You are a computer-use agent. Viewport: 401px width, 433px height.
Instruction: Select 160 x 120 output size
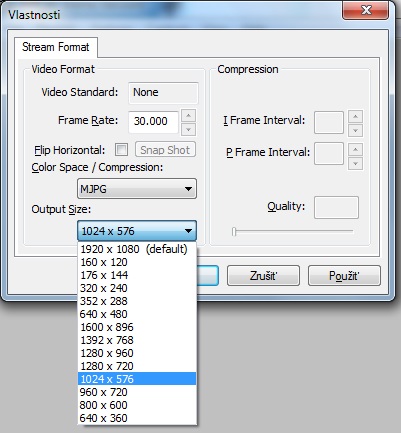(137, 262)
